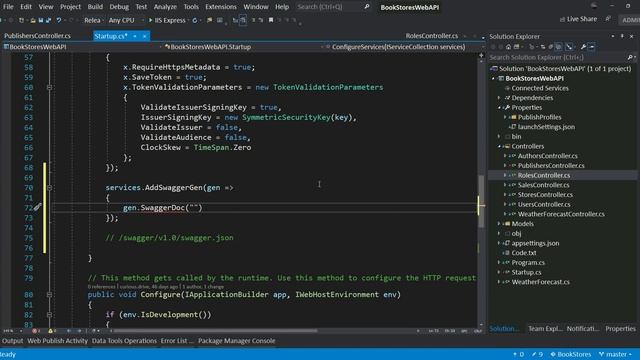Click the Solution Explorer Home icon
This screenshot has height=360, width=640.
508,47
